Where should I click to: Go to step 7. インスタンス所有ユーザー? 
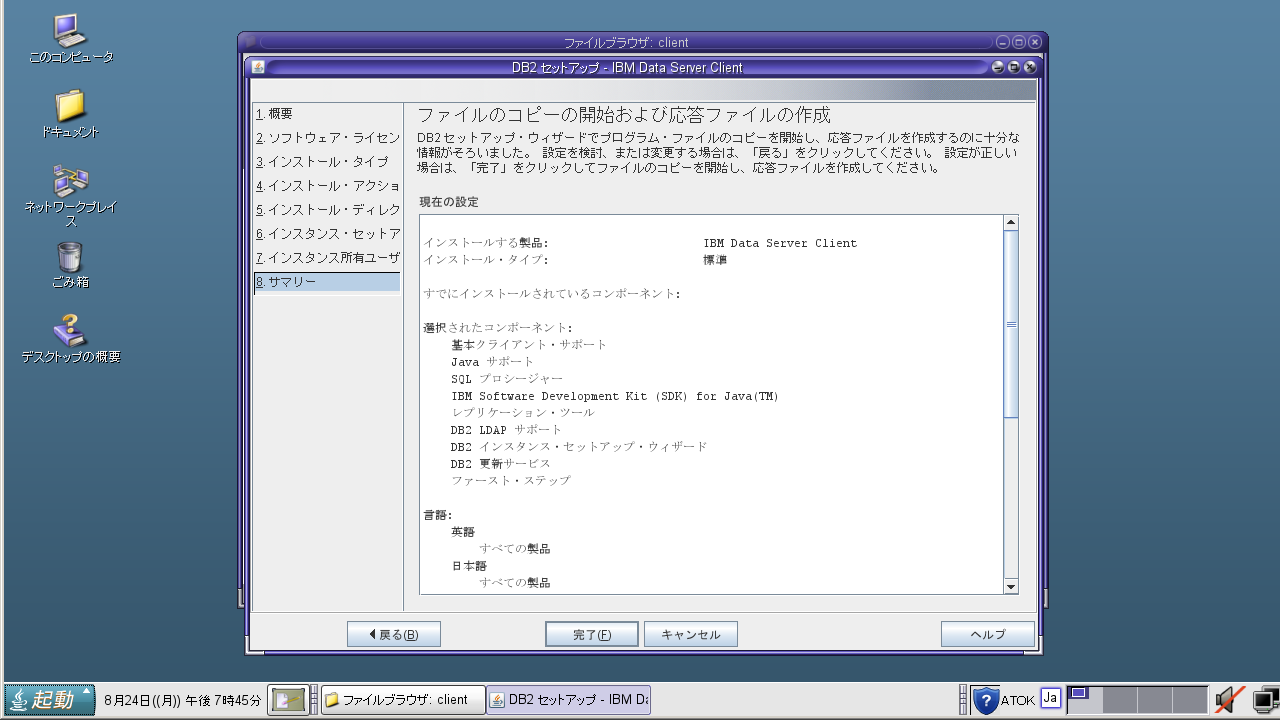tap(327, 258)
